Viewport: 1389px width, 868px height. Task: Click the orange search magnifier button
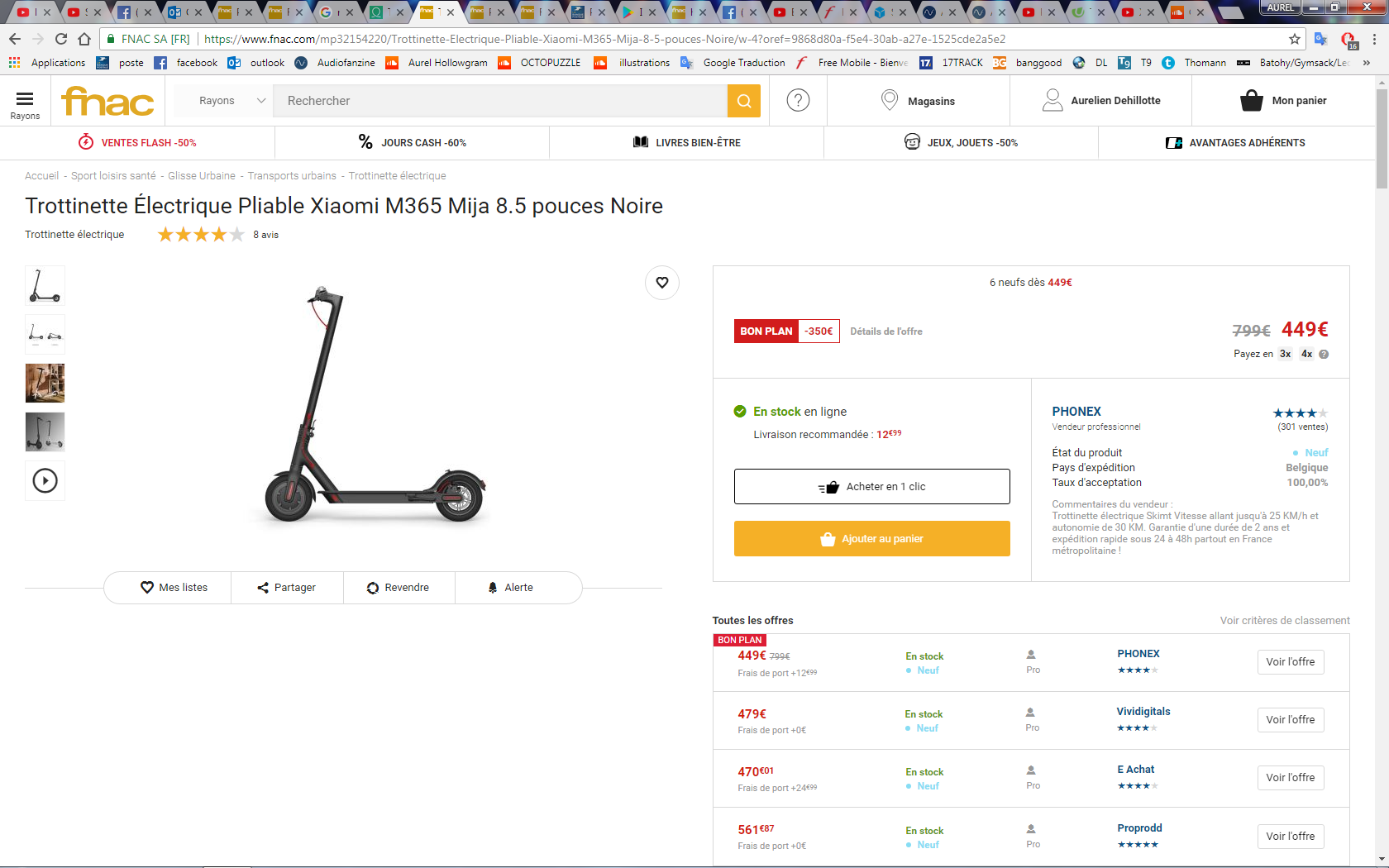point(744,101)
